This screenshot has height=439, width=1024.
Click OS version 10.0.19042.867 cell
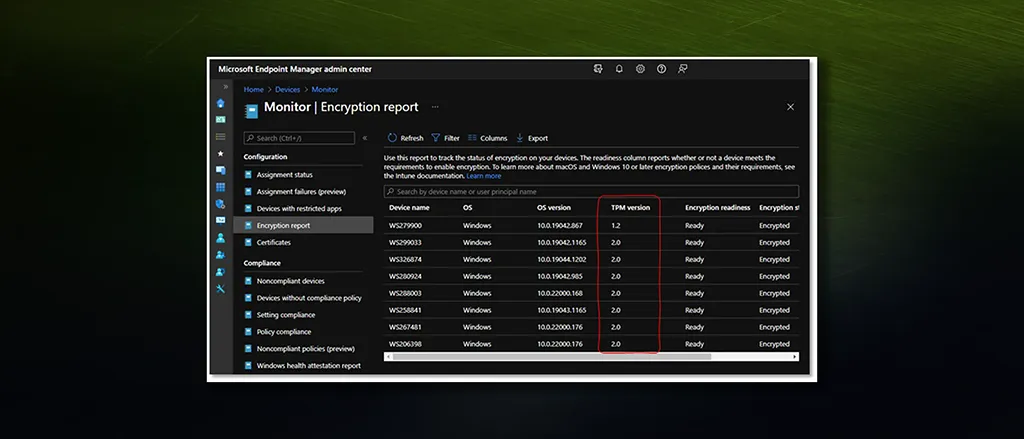(560, 225)
